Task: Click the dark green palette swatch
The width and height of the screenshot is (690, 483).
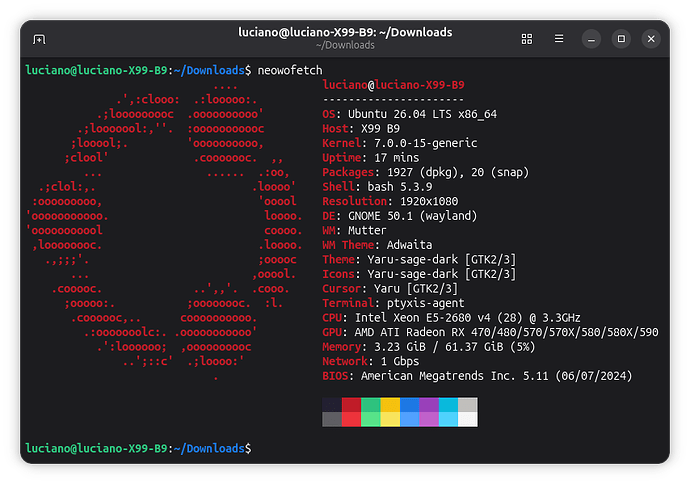Action: 371,405
